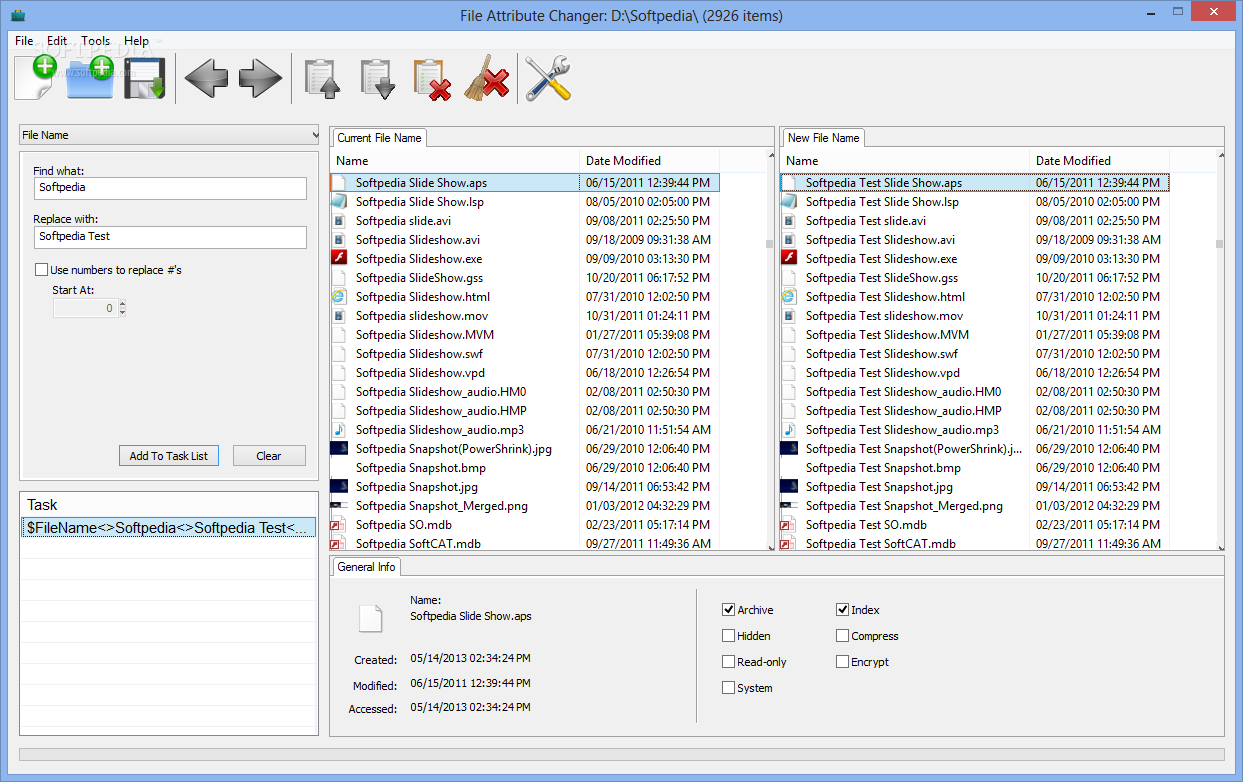Select the General Info tab
The width and height of the screenshot is (1243, 782).
pos(366,567)
